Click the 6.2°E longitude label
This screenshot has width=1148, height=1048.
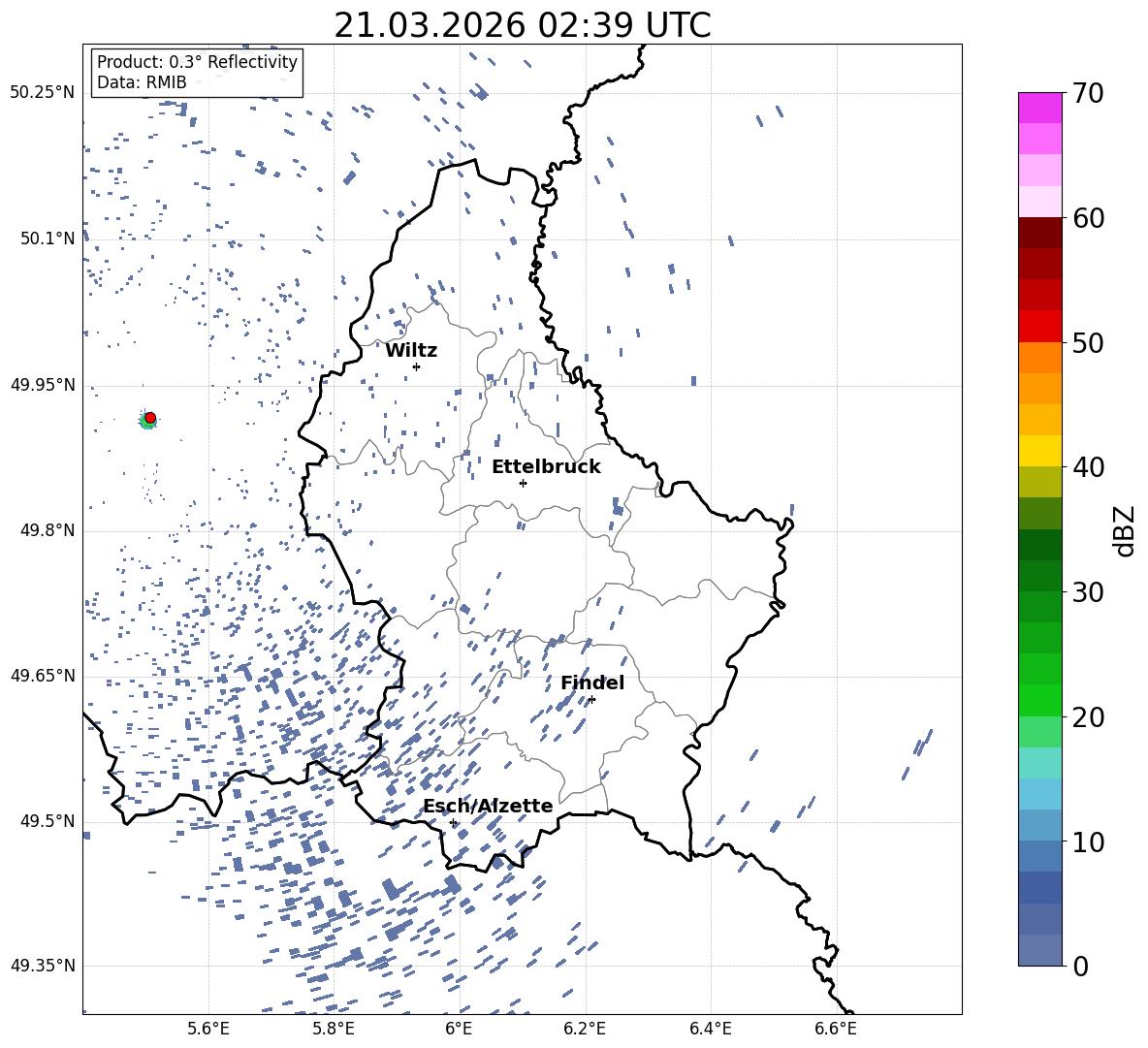[585, 1029]
